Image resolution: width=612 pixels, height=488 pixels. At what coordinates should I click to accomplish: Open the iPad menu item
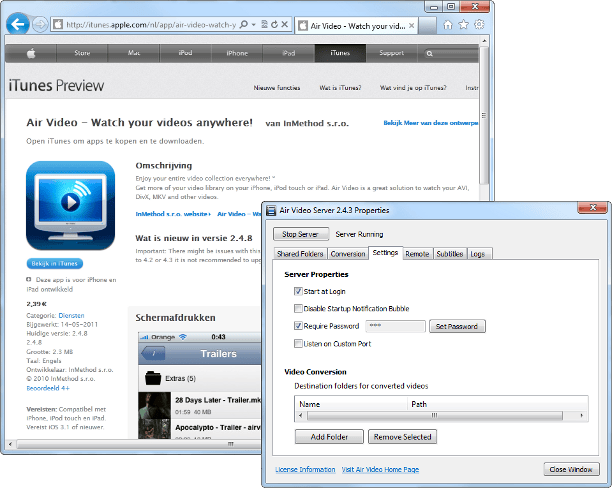pos(289,53)
